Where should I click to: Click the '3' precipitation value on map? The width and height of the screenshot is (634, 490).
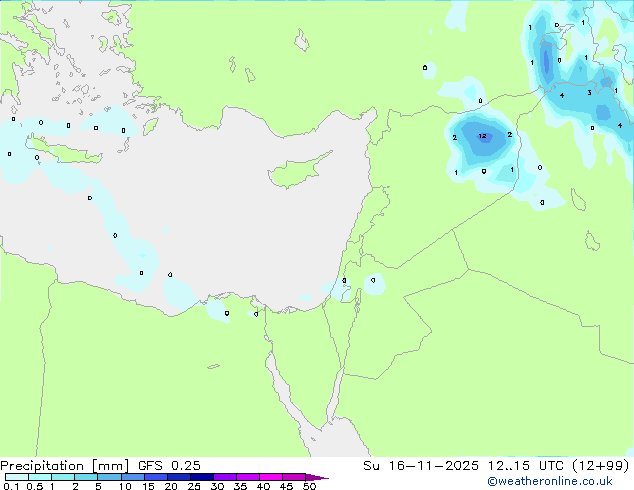[x=590, y=93]
